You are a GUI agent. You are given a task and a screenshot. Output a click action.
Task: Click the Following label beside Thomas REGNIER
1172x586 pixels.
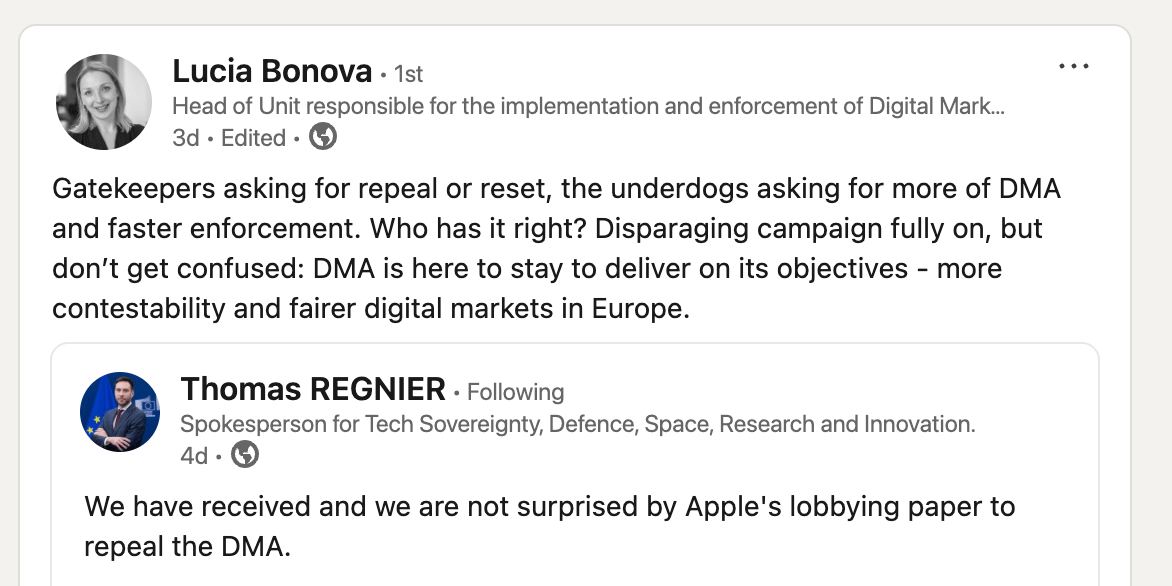click(x=515, y=392)
